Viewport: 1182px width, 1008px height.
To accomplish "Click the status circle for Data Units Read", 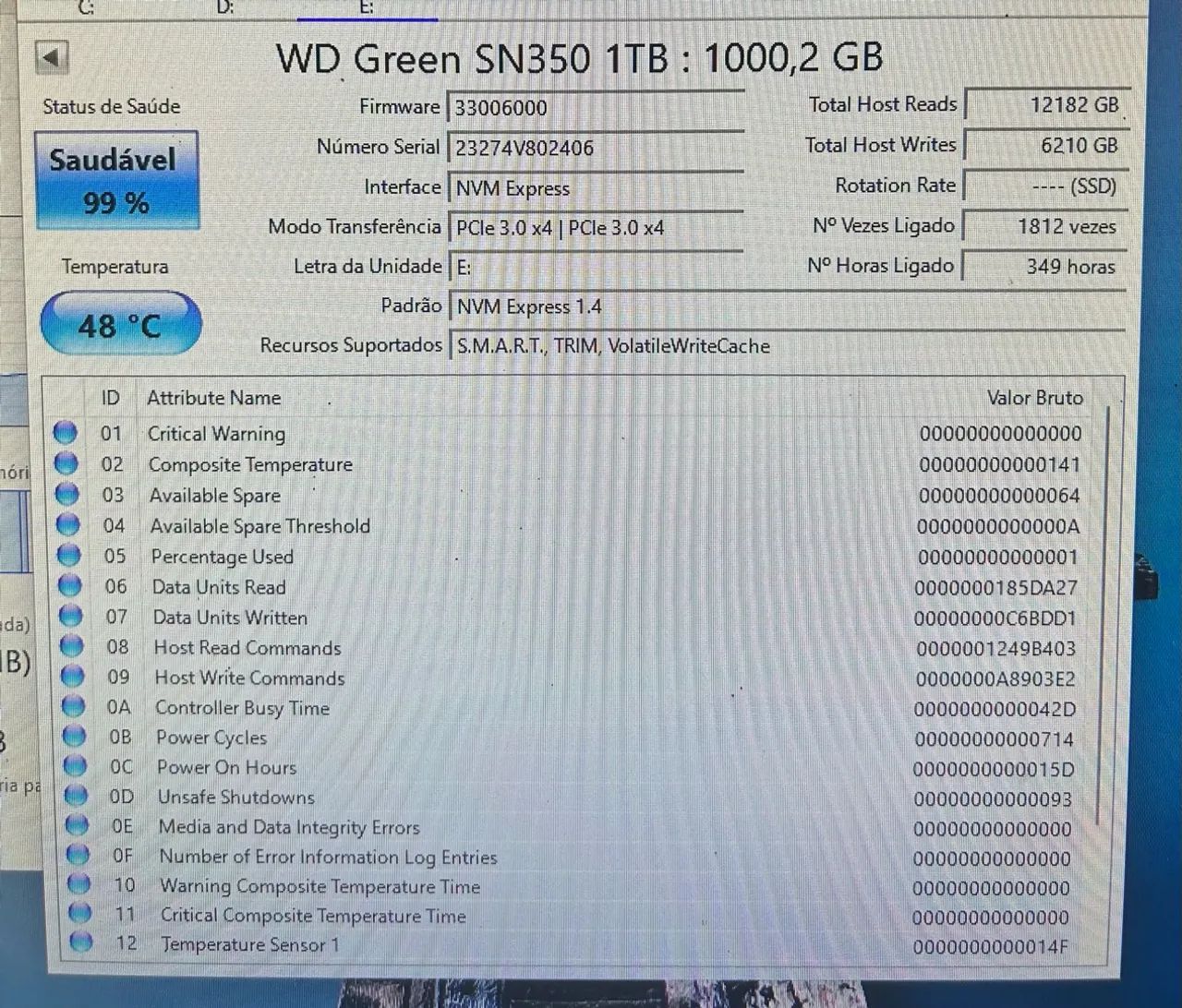I will pyautogui.click(x=70, y=585).
